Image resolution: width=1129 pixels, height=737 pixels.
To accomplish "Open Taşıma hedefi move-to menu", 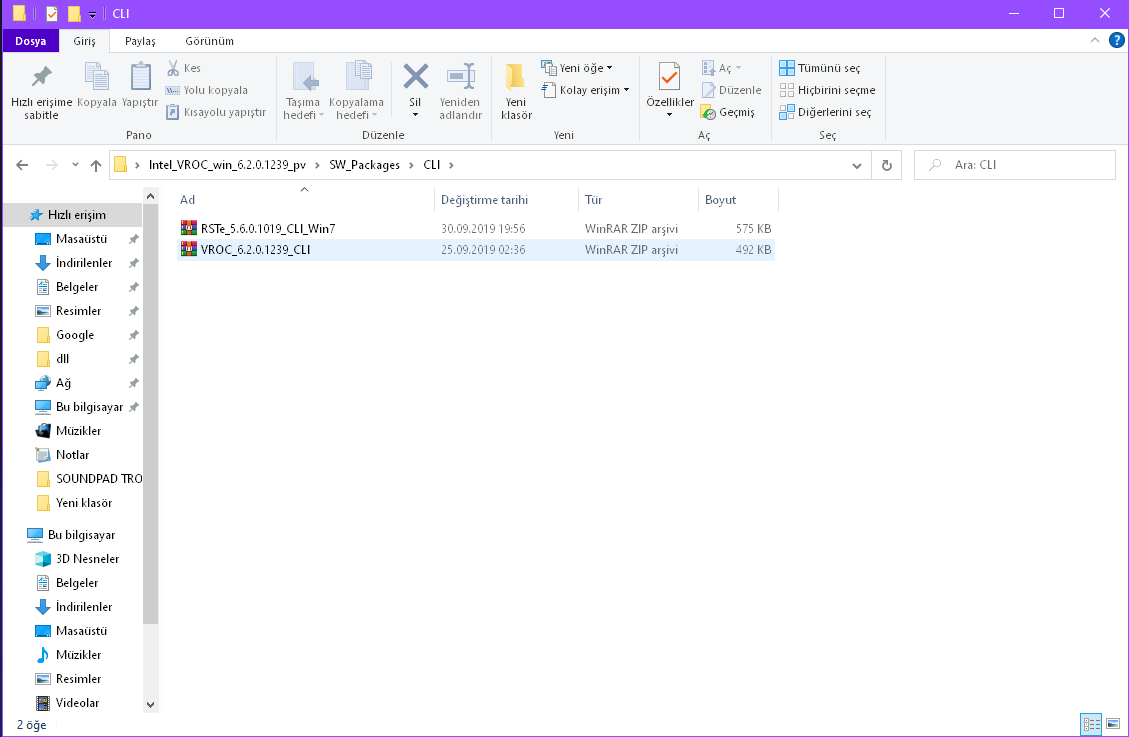I will pyautogui.click(x=303, y=91).
